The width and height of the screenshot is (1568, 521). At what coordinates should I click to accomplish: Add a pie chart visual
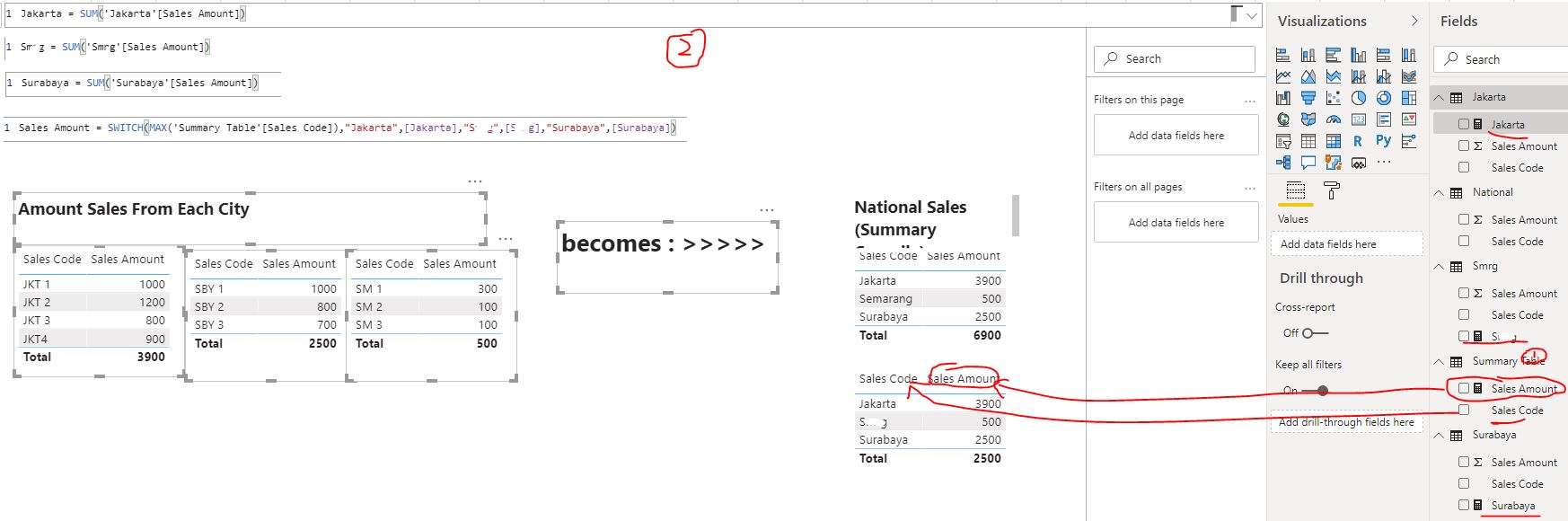pyautogui.click(x=1359, y=98)
